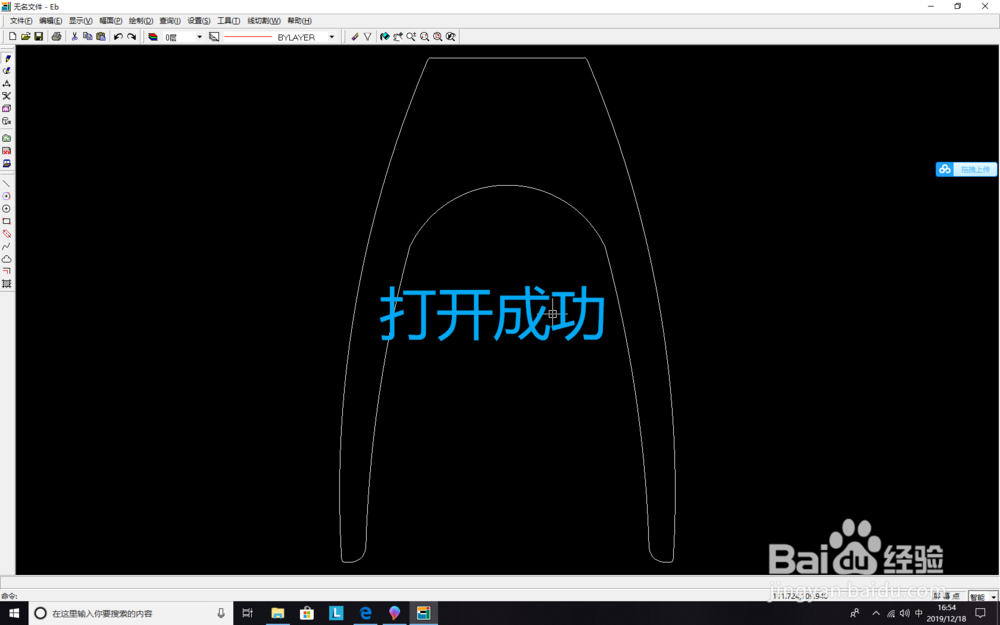Select the Circle drawing tool
This screenshot has width=1000, height=625.
pyautogui.click(x=6, y=209)
